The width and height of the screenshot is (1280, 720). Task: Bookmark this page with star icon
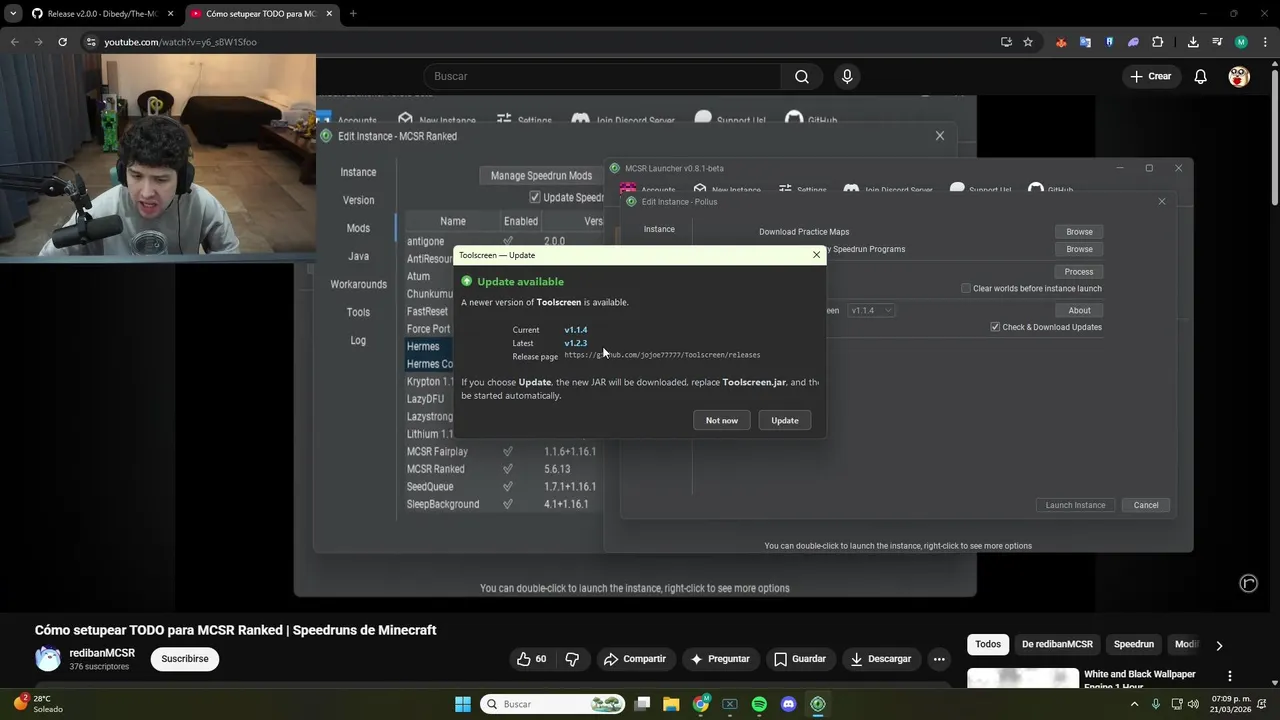pos(1028,42)
